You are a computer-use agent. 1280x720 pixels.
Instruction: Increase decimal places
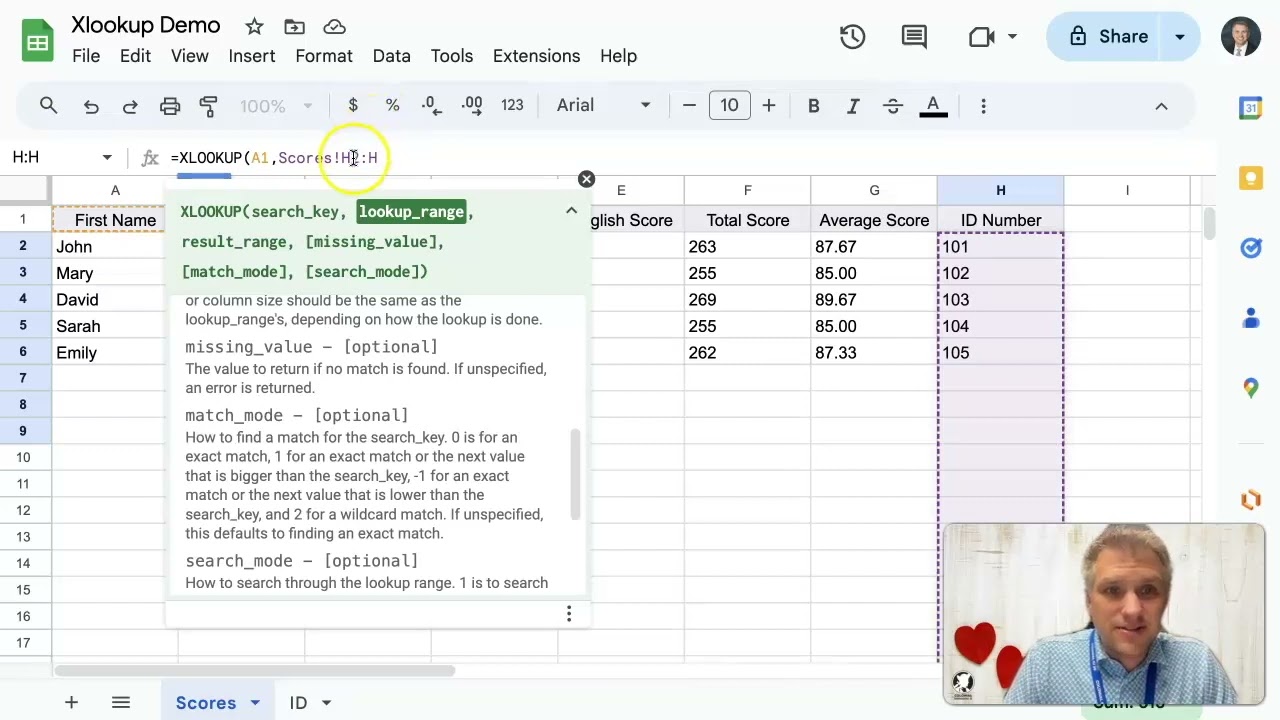(x=472, y=105)
